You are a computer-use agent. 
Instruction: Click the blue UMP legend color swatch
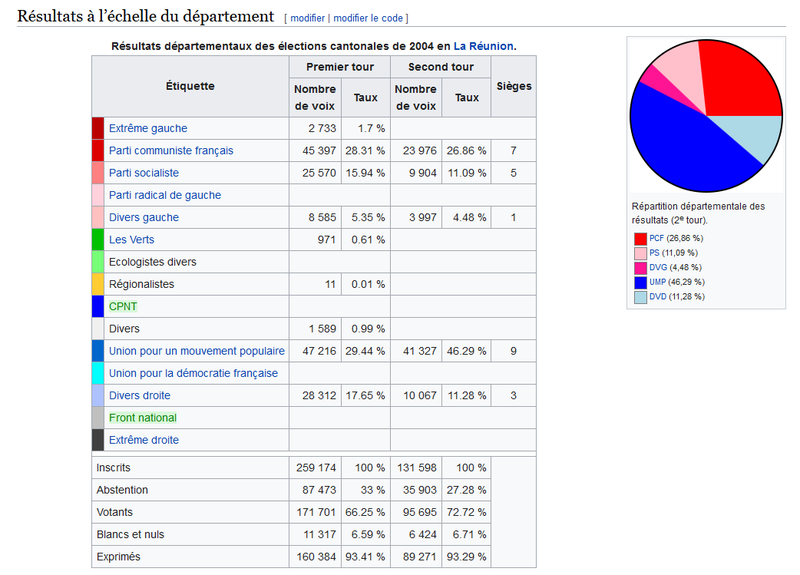(640, 283)
